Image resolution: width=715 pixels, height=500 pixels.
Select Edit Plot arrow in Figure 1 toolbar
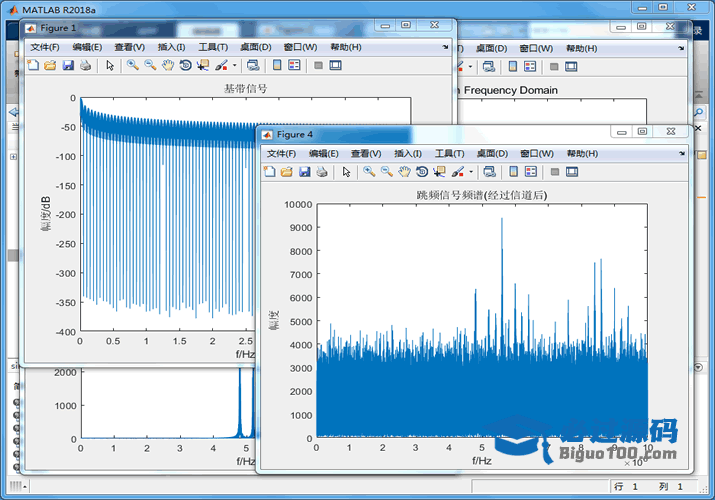click(x=110, y=65)
